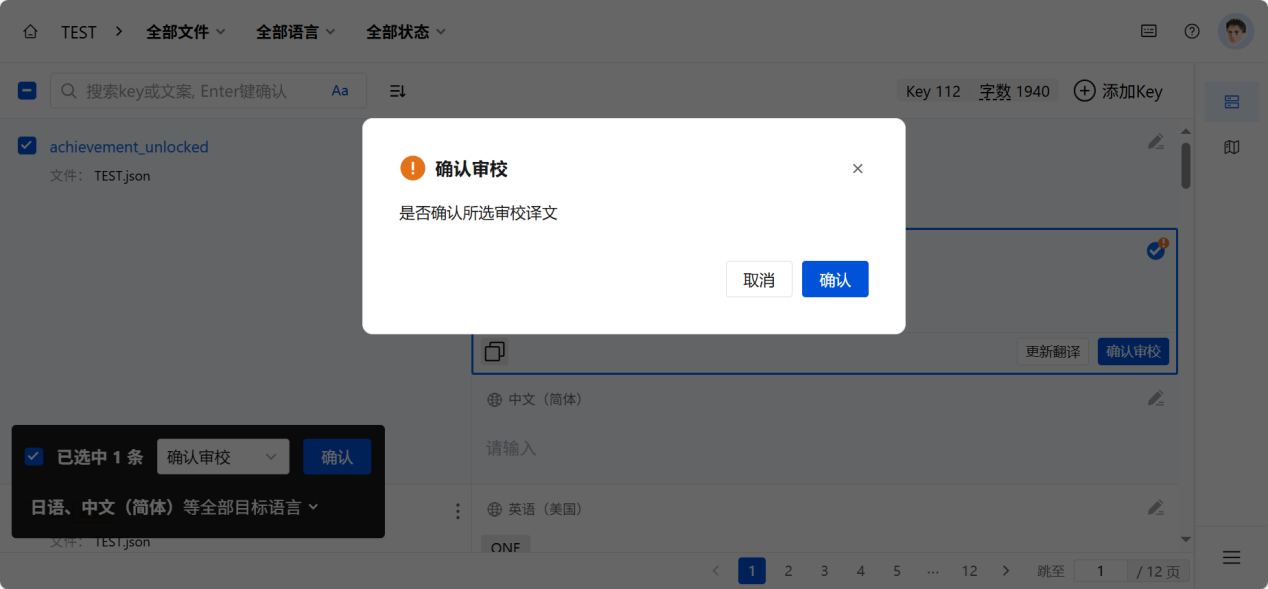This screenshot has width=1268, height=589.
Task: Toggle the select-all checkbox near search
Action: coord(27,91)
